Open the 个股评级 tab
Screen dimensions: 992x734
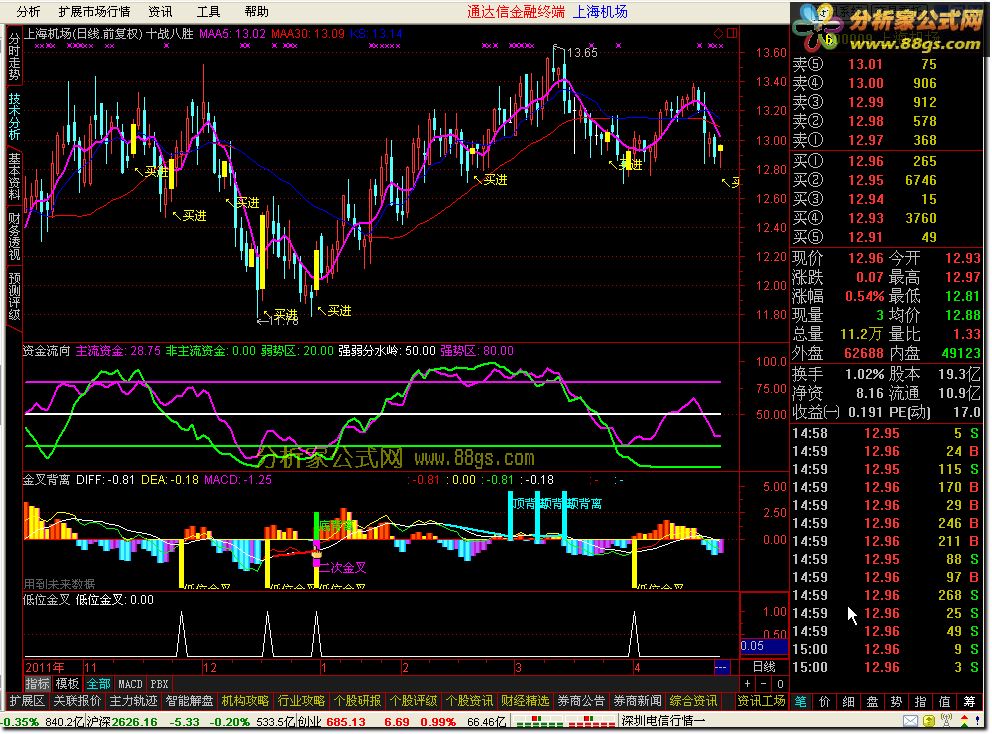(x=413, y=701)
